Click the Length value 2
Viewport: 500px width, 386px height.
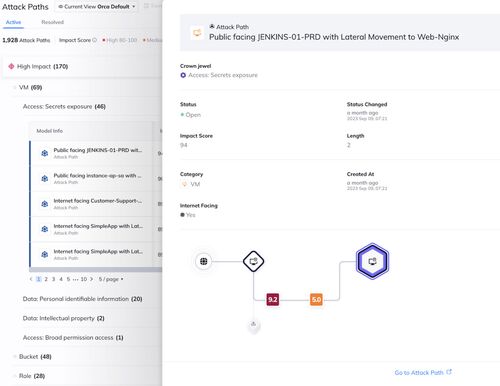(x=349, y=145)
